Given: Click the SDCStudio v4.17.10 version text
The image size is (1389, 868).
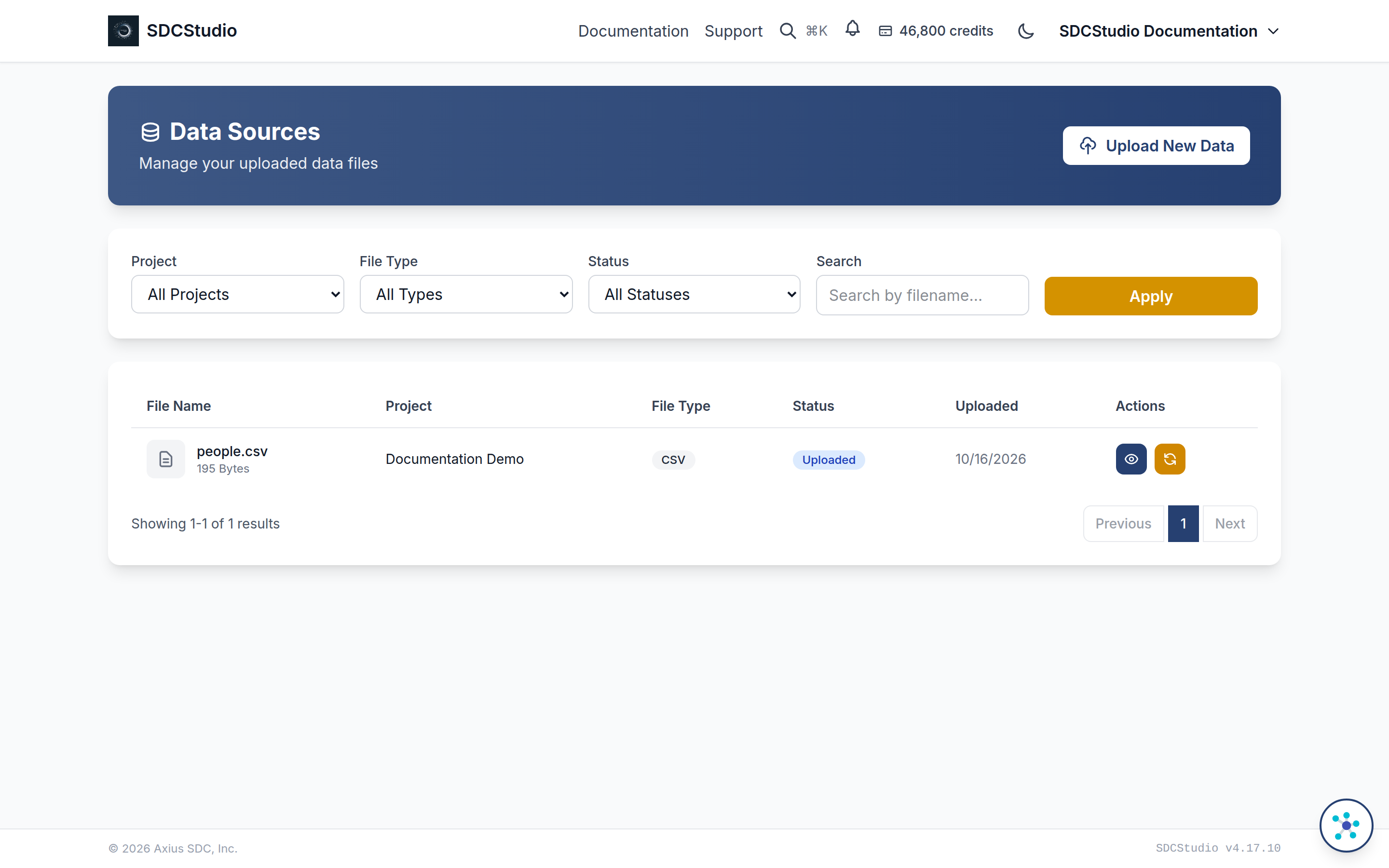Looking at the screenshot, I should pos(1218,848).
